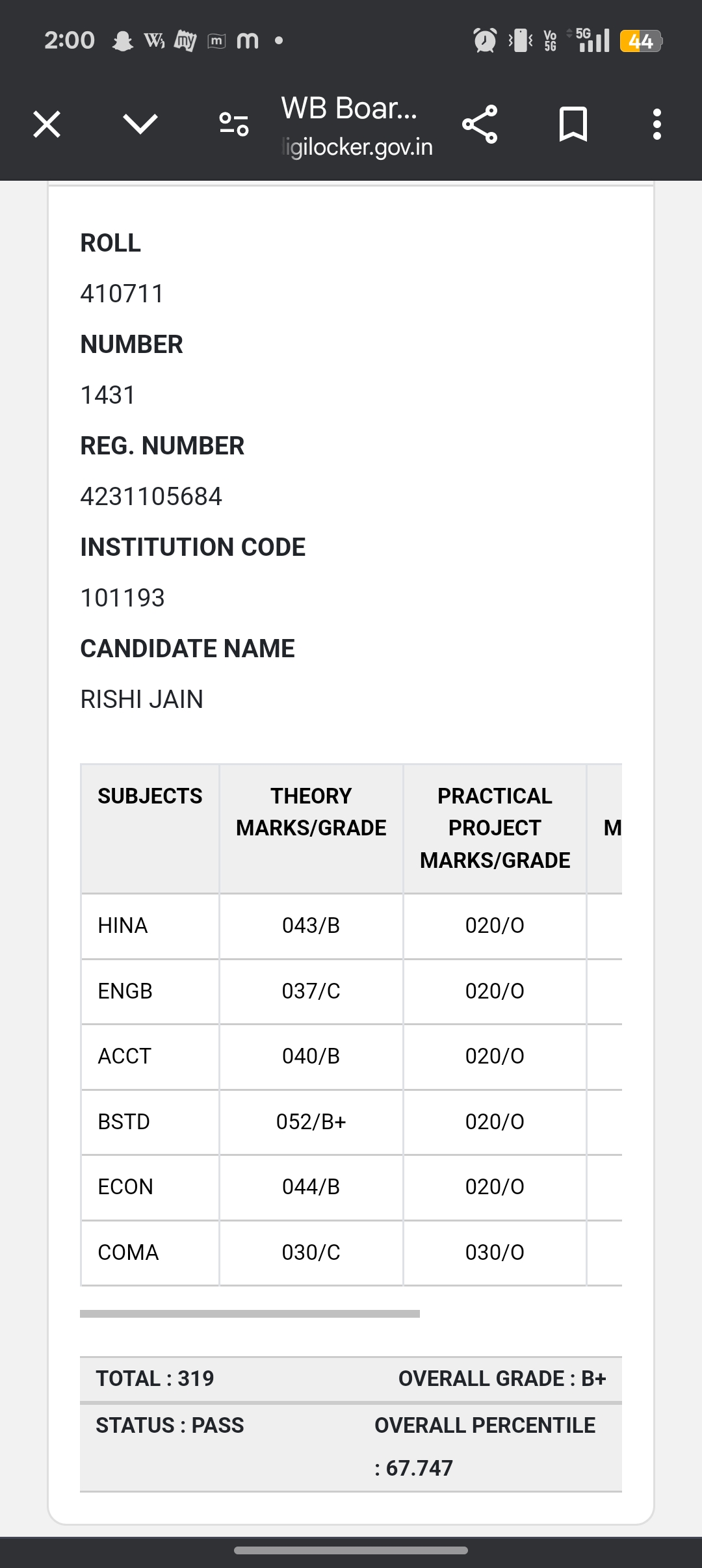Tap the vibrate mode icon
This screenshot has height=1568, width=702.
(x=520, y=41)
